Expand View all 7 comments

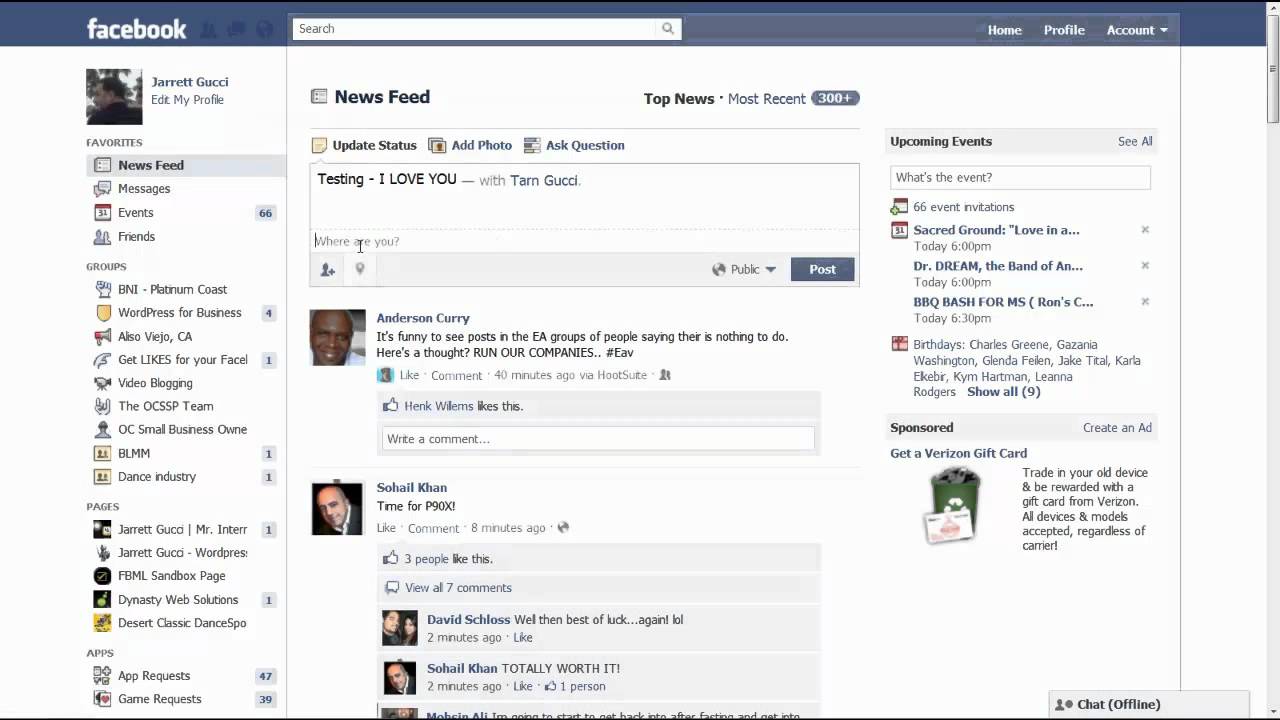click(x=458, y=588)
